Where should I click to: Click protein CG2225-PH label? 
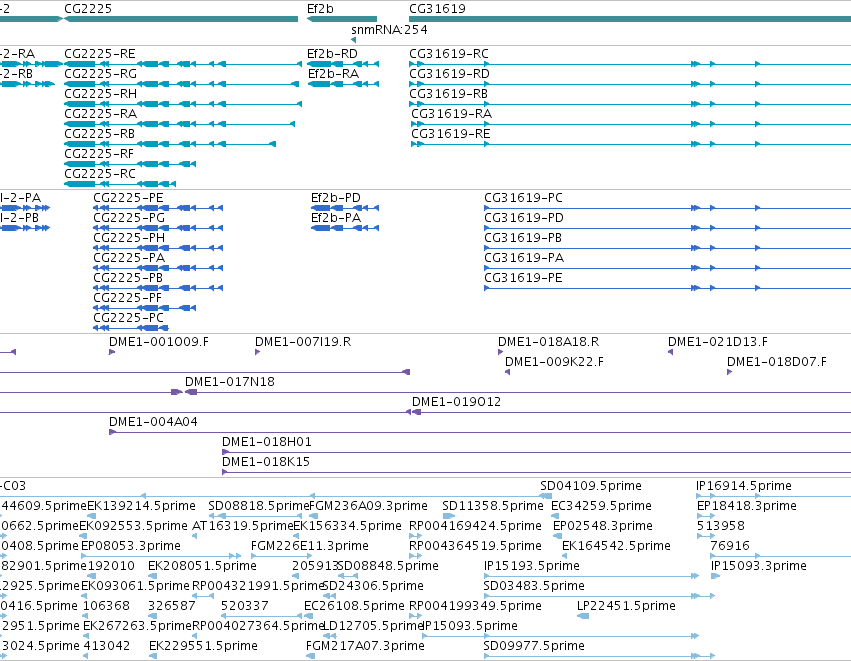point(129,238)
